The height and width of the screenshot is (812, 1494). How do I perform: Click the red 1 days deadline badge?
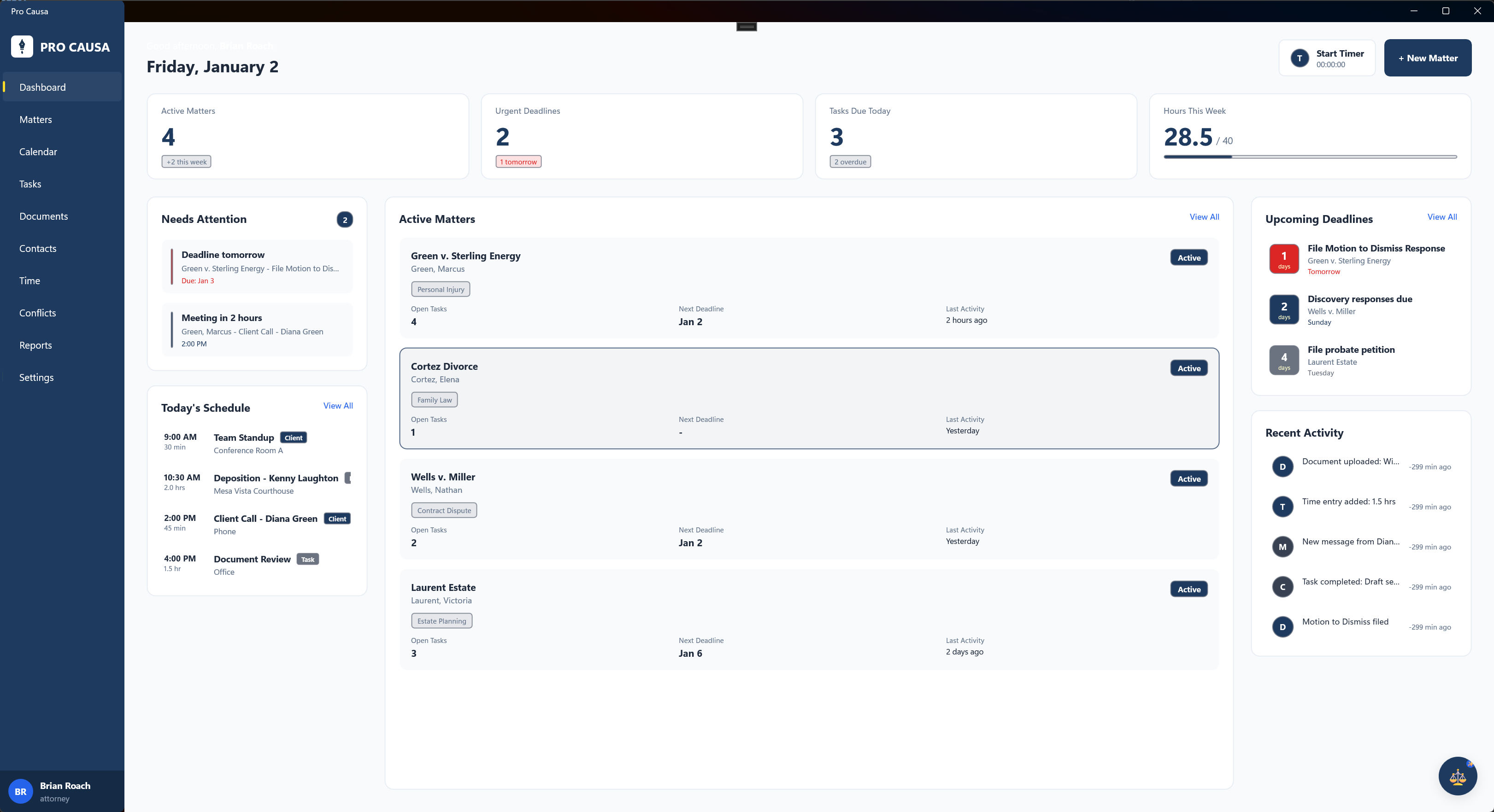(1283, 258)
